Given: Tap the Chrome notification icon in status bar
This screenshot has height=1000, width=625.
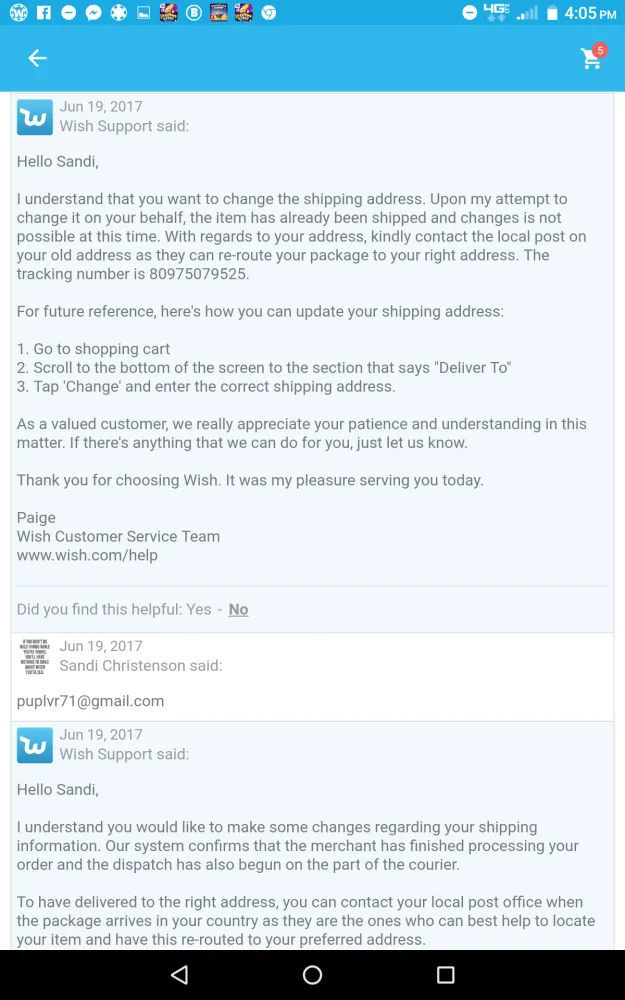Looking at the screenshot, I should 268,13.
